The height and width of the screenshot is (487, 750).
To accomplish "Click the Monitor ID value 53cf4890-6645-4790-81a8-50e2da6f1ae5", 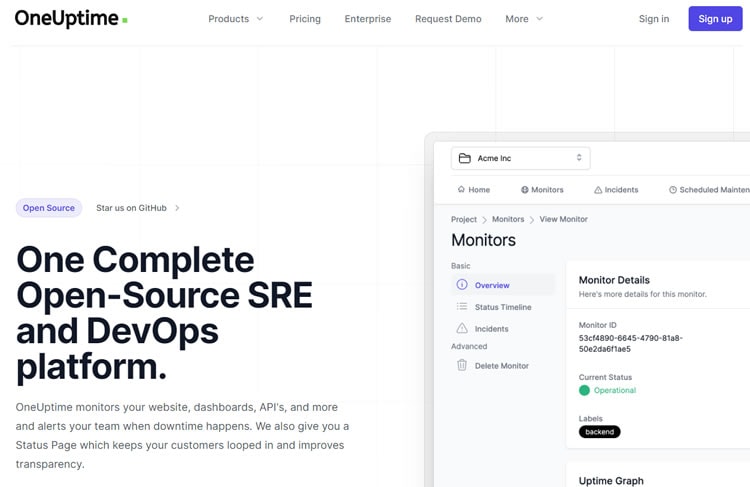I will click(630, 343).
